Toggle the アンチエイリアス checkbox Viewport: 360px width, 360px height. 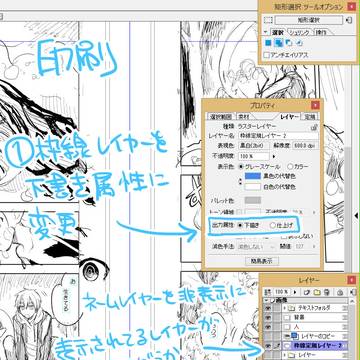coord(266,55)
